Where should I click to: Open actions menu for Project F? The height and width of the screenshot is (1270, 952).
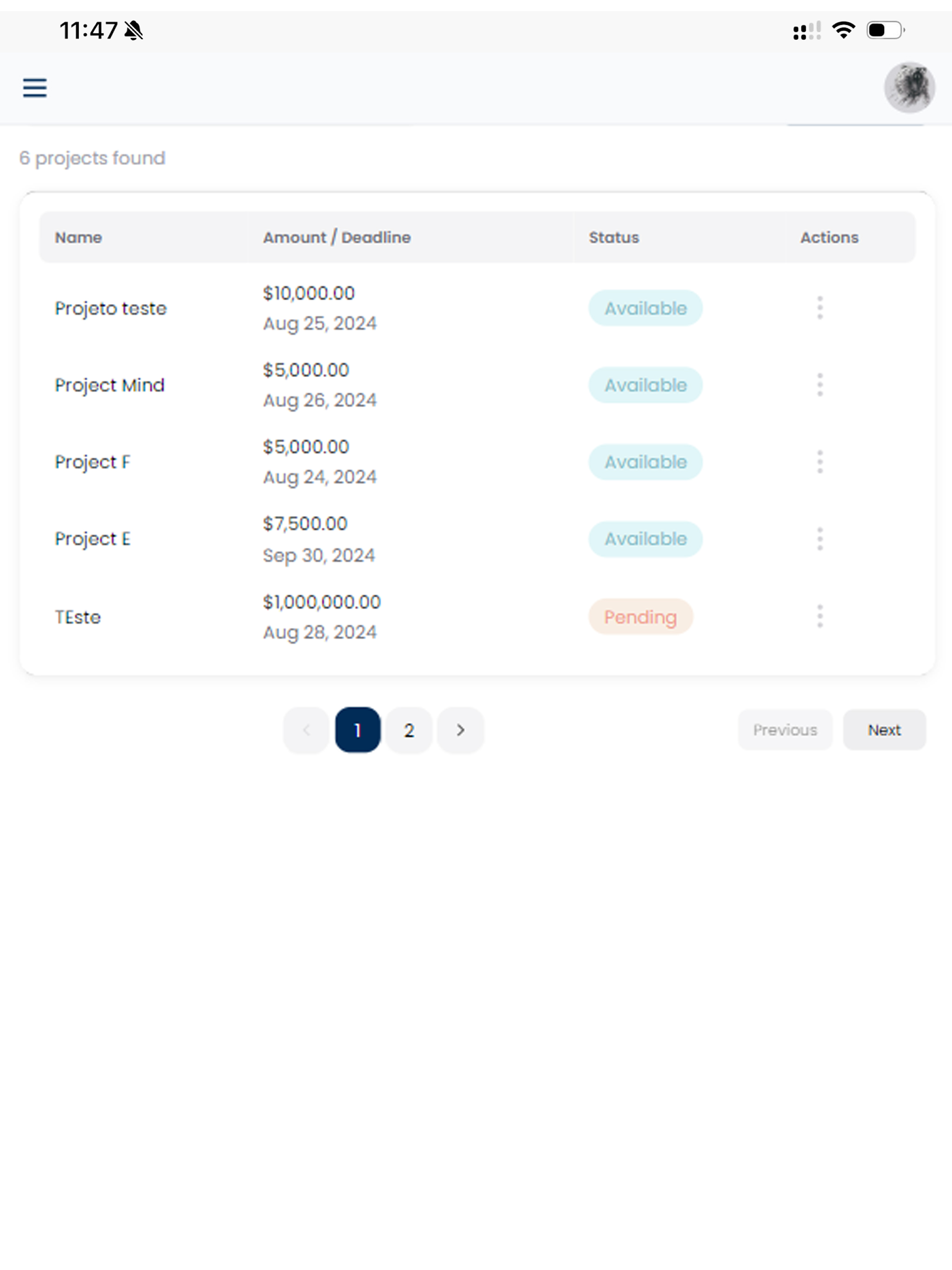(x=820, y=462)
